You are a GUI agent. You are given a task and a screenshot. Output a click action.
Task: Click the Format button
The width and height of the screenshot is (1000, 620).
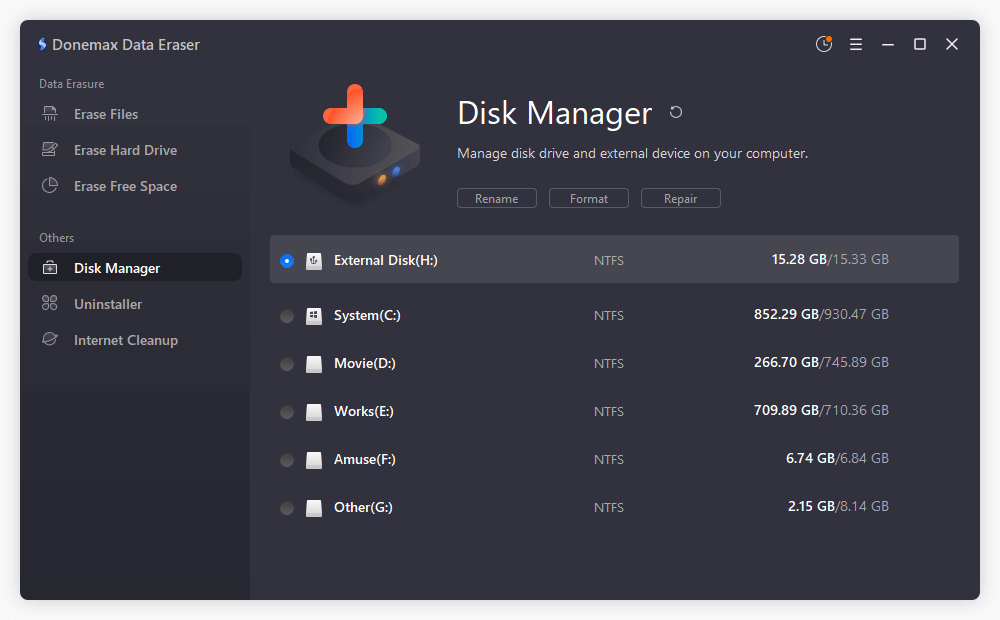pyautogui.click(x=589, y=198)
